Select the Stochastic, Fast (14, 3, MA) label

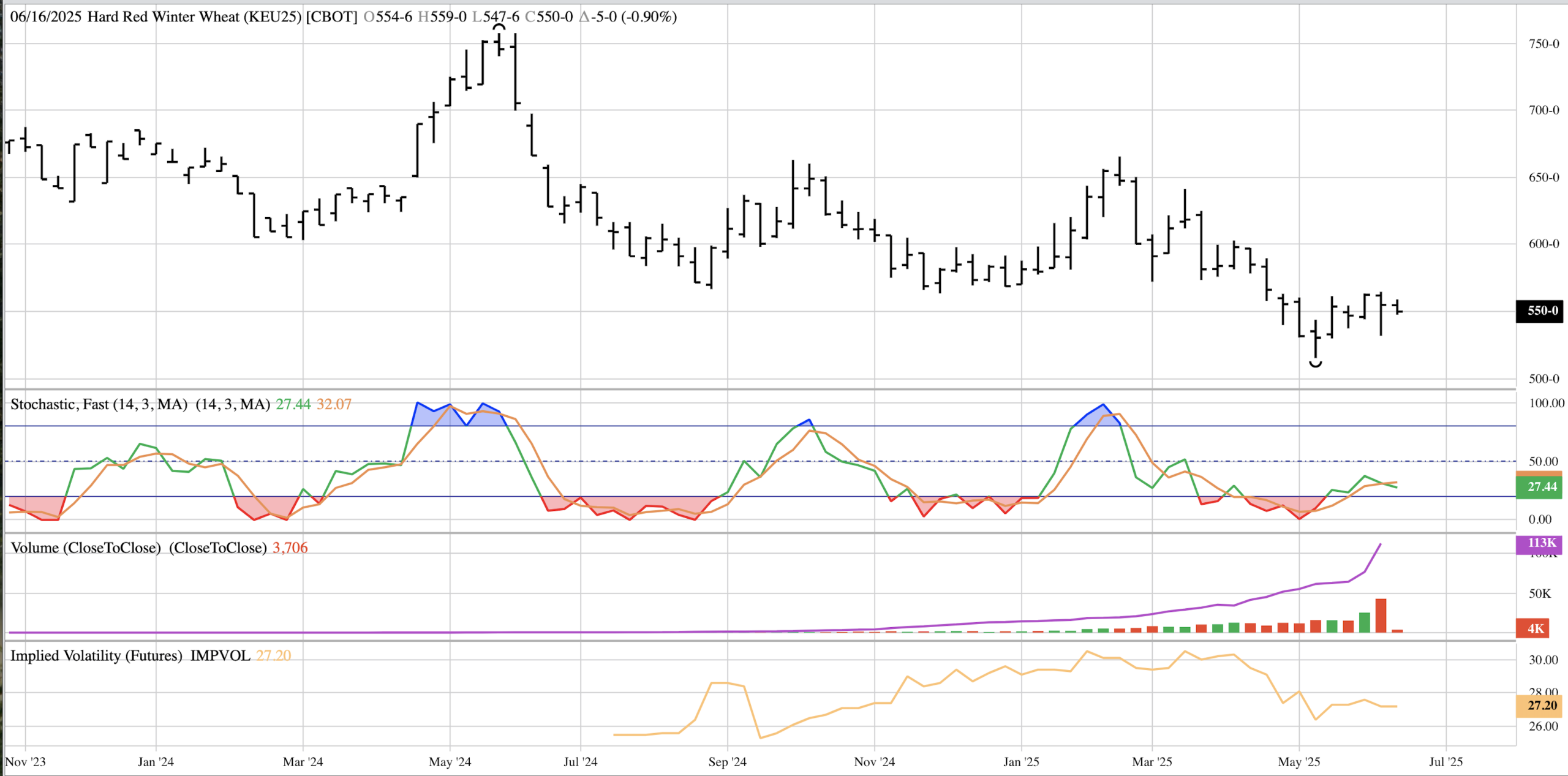coord(99,404)
